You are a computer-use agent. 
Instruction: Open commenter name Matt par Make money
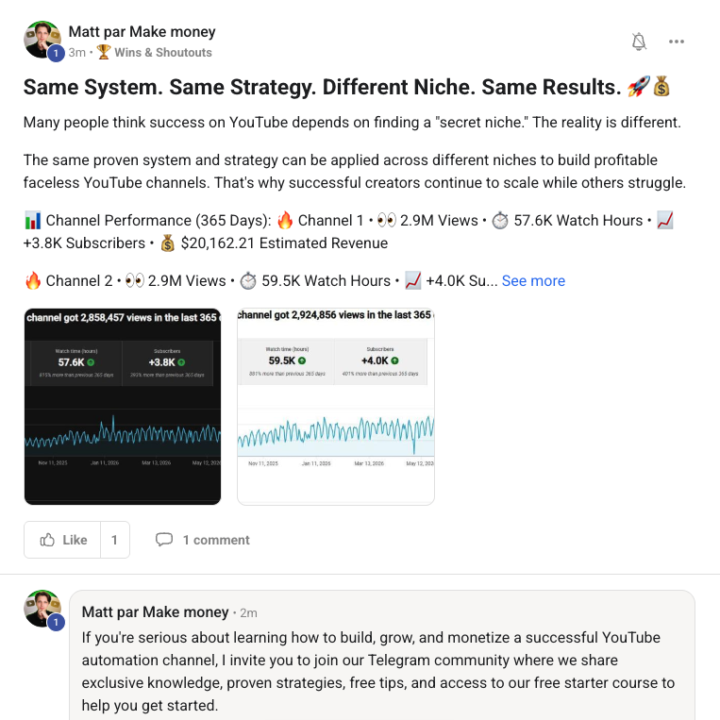pyautogui.click(x=155, y=612)
